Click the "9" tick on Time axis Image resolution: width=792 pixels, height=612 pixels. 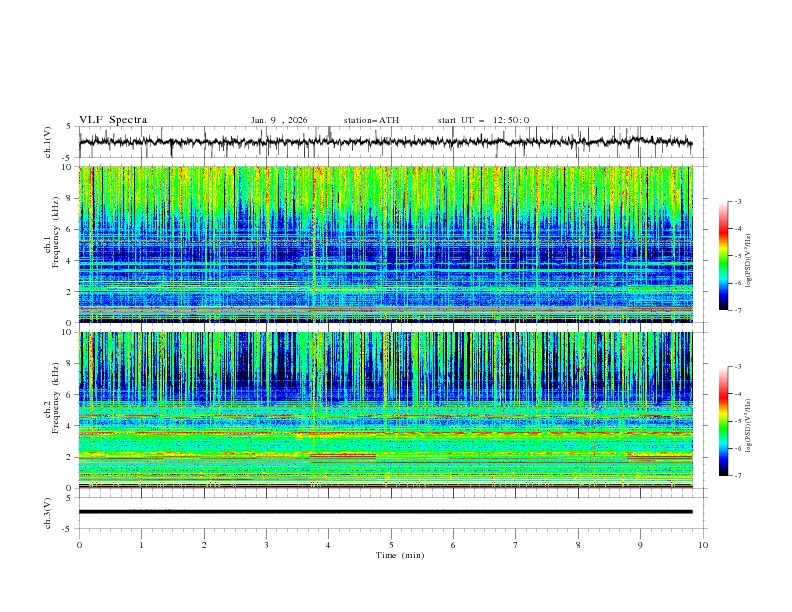point(640,545)
